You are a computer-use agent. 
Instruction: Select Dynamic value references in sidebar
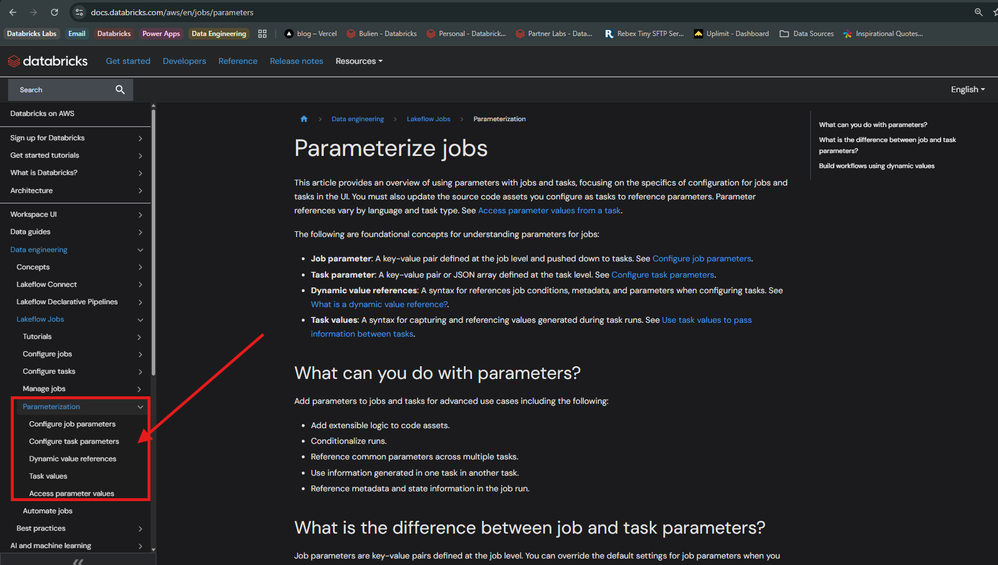click(x=72, y=459)
